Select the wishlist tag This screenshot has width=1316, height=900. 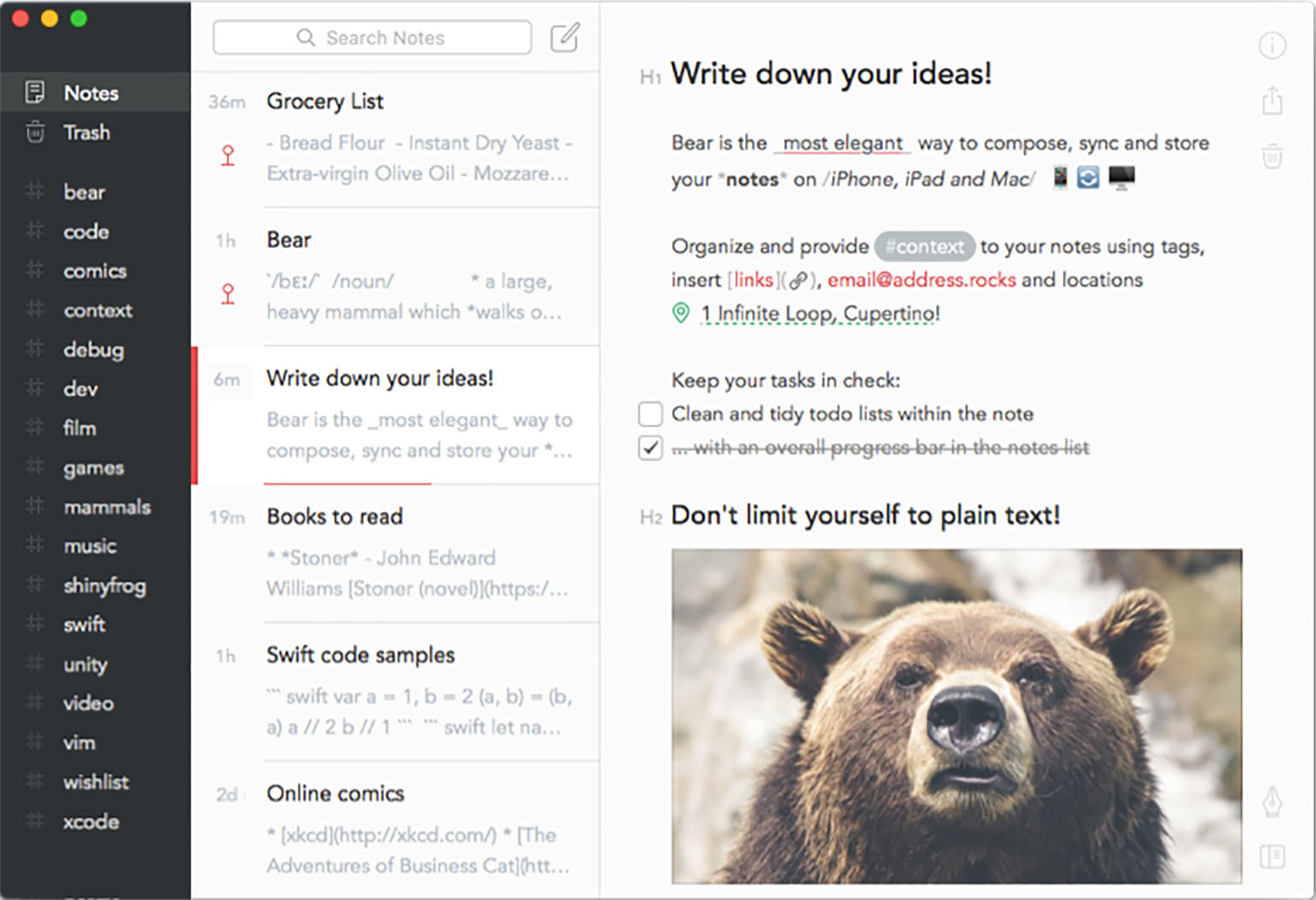(x=96, y=781)
